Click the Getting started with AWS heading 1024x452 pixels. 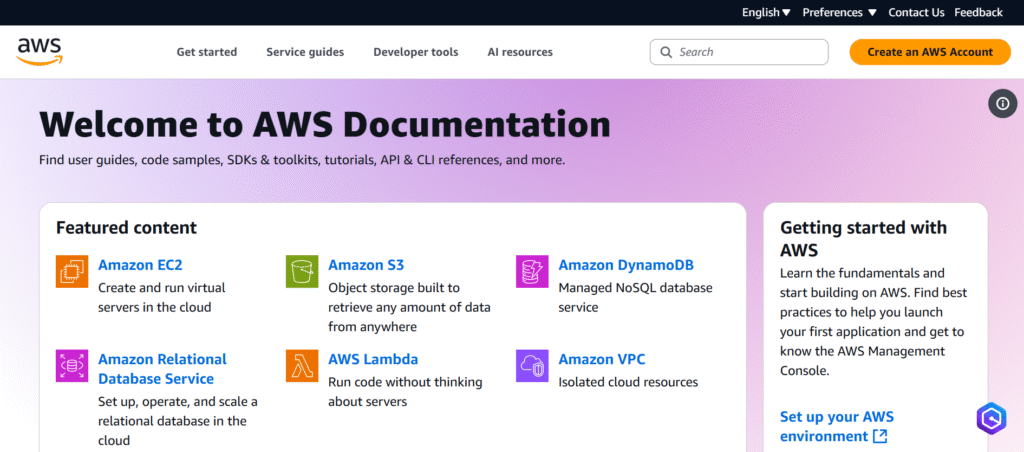(863, 238)
